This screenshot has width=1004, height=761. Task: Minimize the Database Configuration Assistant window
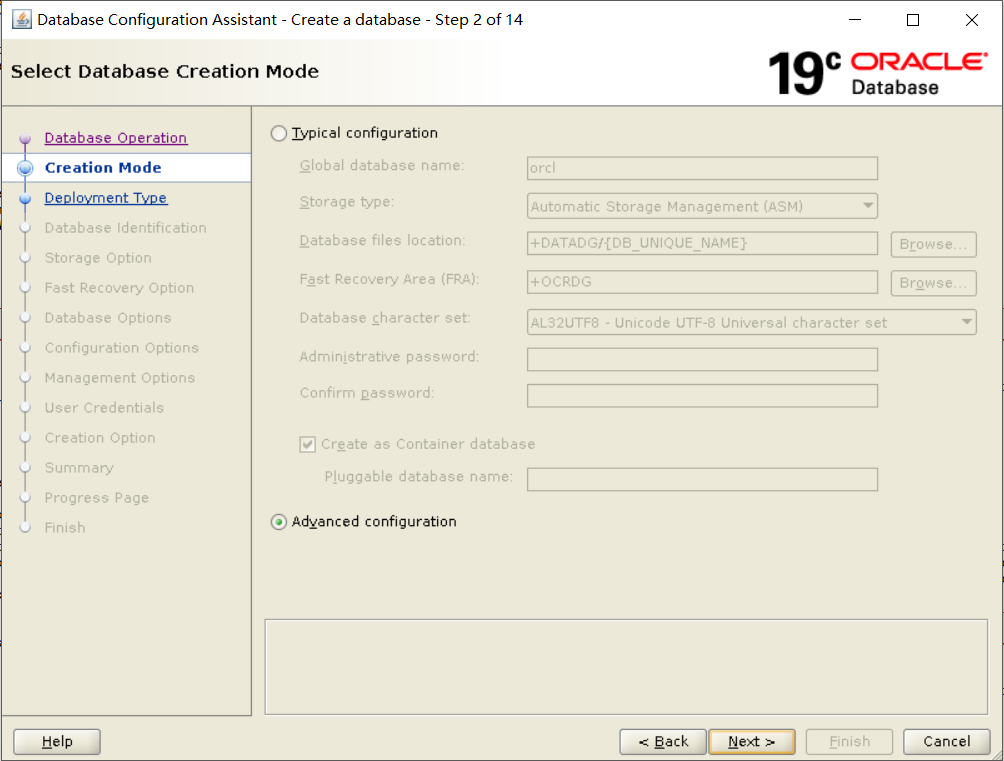(x=855, y=20)
